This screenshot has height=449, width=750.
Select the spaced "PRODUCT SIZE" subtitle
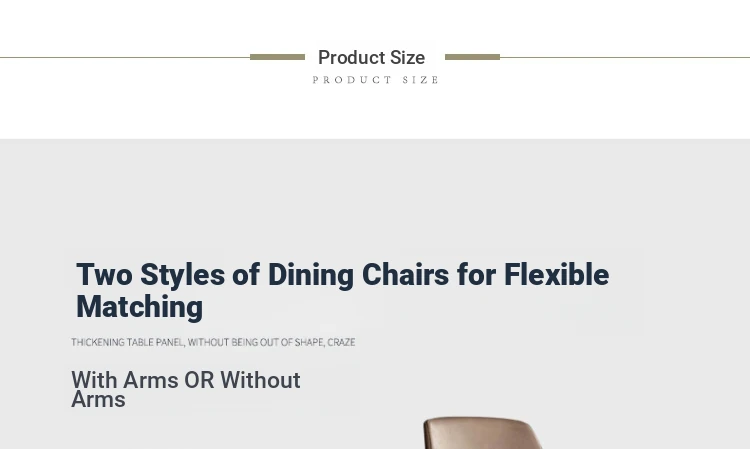(375, 80)
